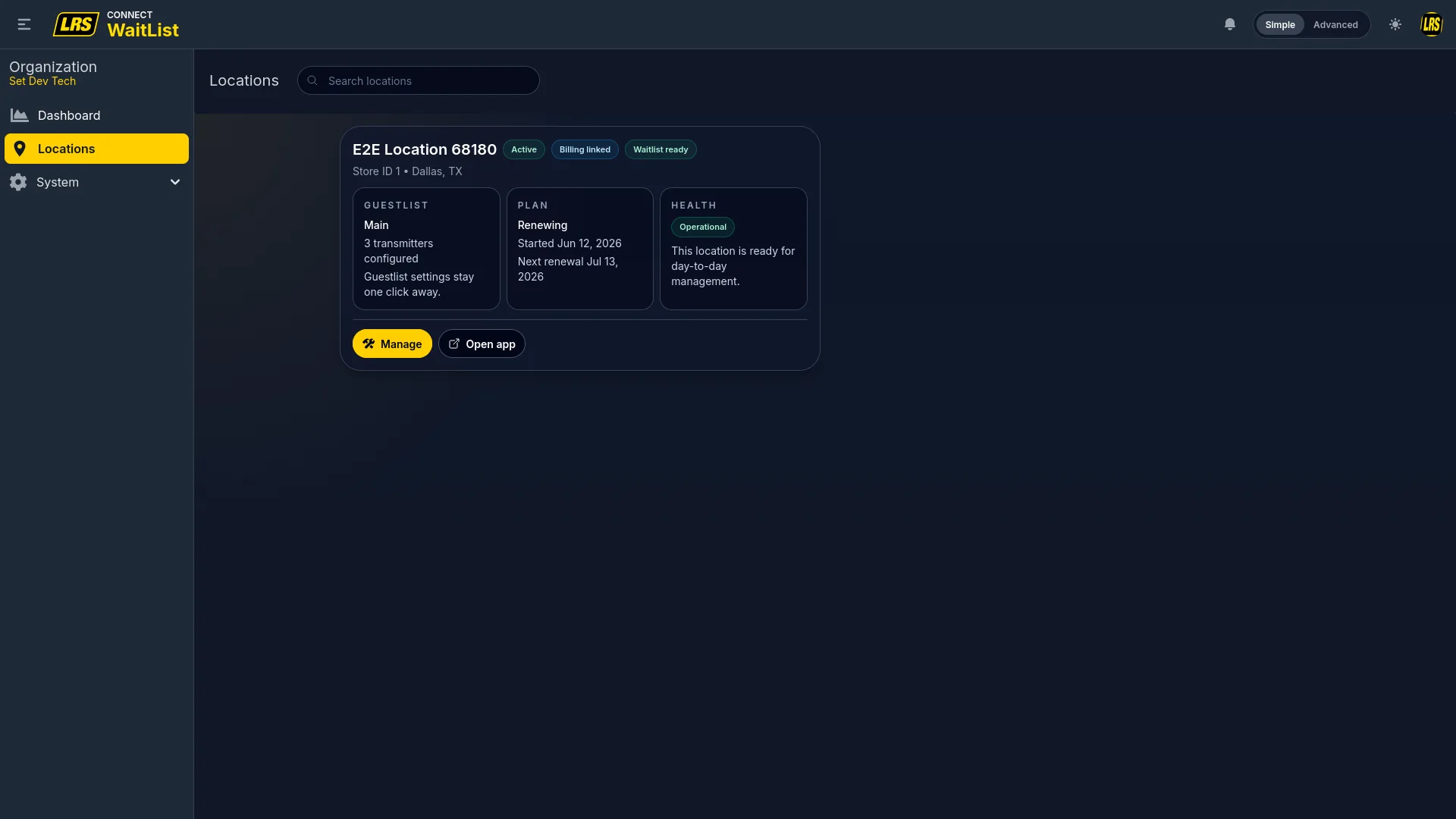Click the Next renewal Jul 13, 2026 text
Screen dimensions: 1456x819
point(568,269)
